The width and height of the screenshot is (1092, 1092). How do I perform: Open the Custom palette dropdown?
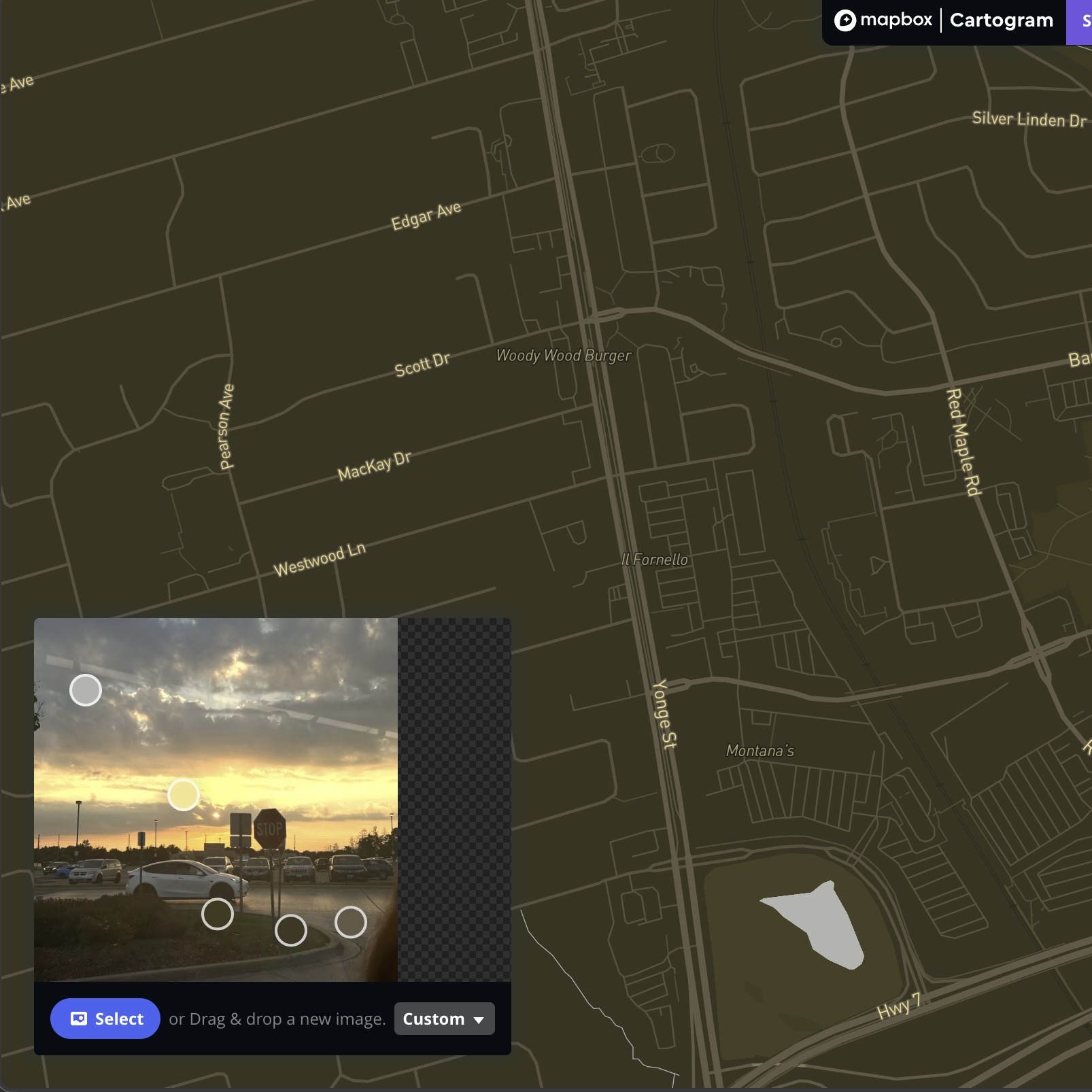(x=443, y=1019)
